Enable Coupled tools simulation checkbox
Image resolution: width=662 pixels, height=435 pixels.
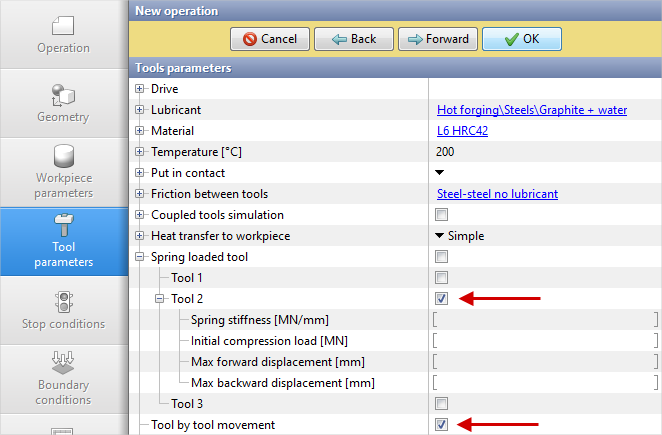coord(441,215)
